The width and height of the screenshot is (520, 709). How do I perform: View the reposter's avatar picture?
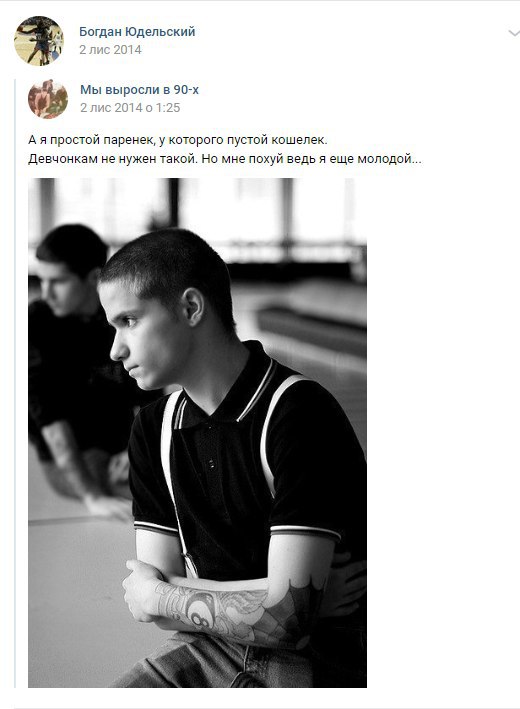[x=39, y=41]
